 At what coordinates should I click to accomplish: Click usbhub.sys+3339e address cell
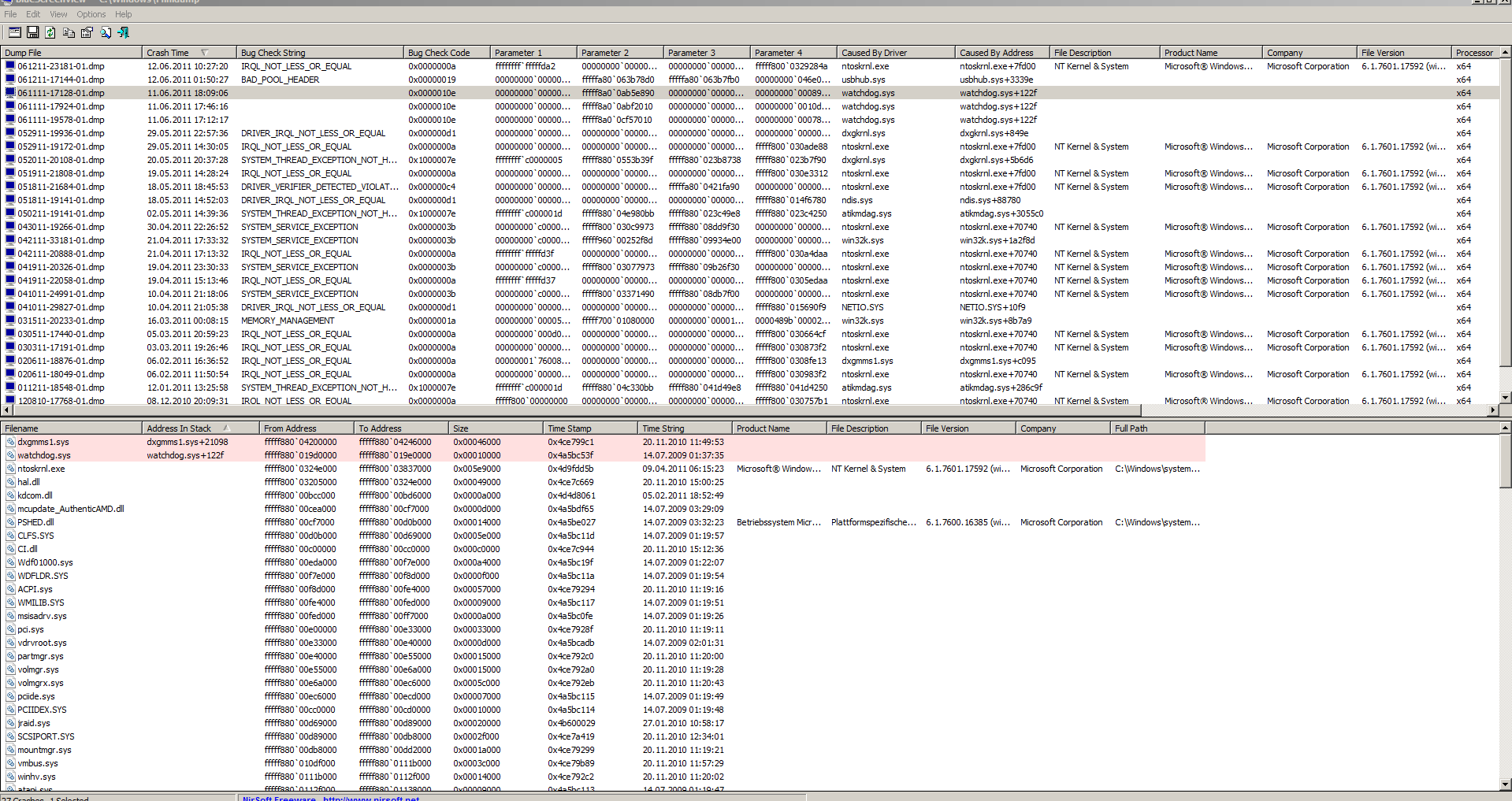(996, 80)
